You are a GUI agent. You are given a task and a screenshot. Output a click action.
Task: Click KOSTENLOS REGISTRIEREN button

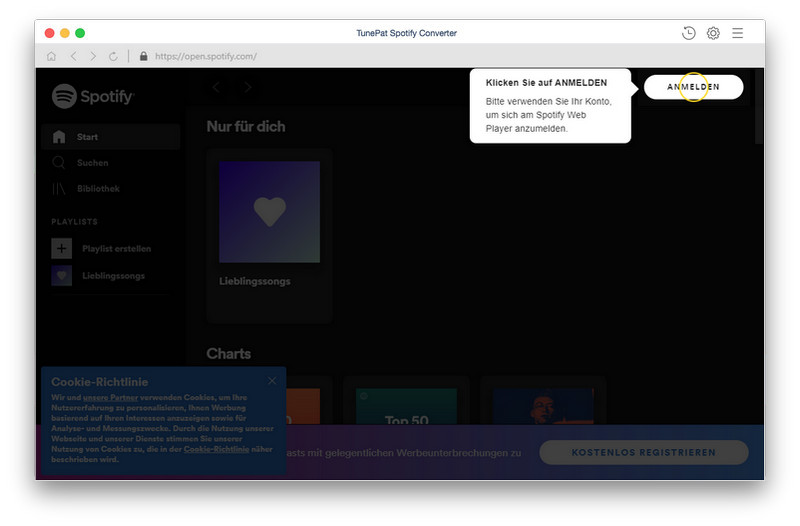pyautogui.click(x=644, y=453)
